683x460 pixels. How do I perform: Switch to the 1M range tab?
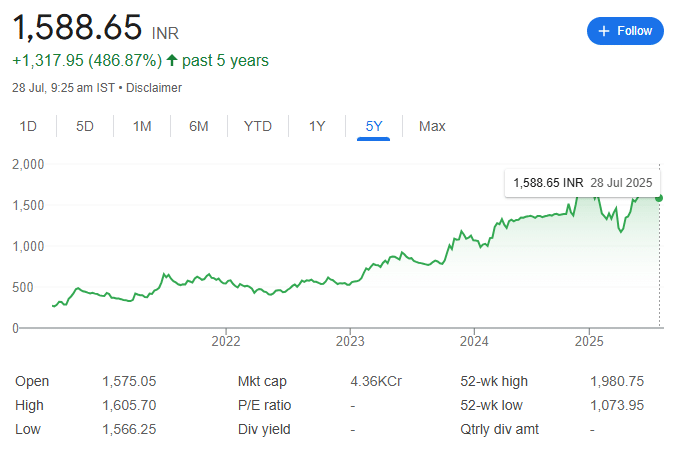pyautogui.click(x=142, y=126)
